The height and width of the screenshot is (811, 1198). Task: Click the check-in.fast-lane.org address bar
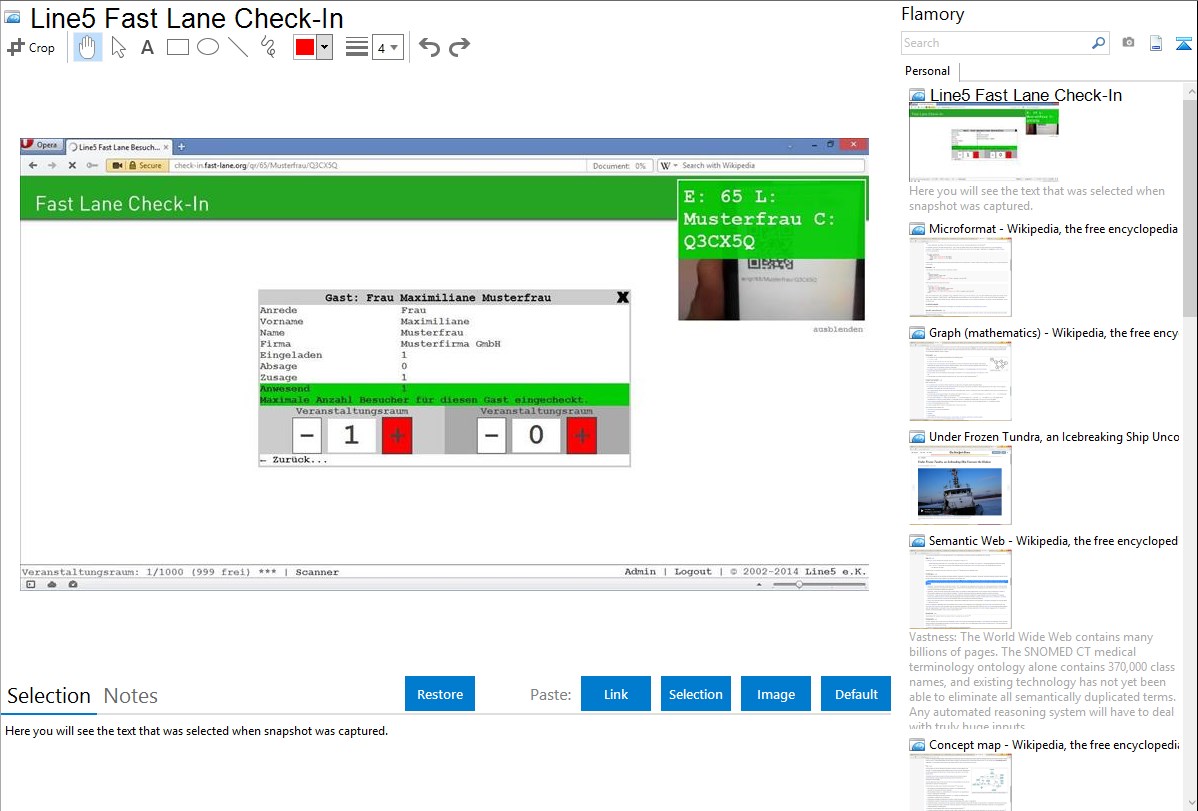tap(378, 165)
